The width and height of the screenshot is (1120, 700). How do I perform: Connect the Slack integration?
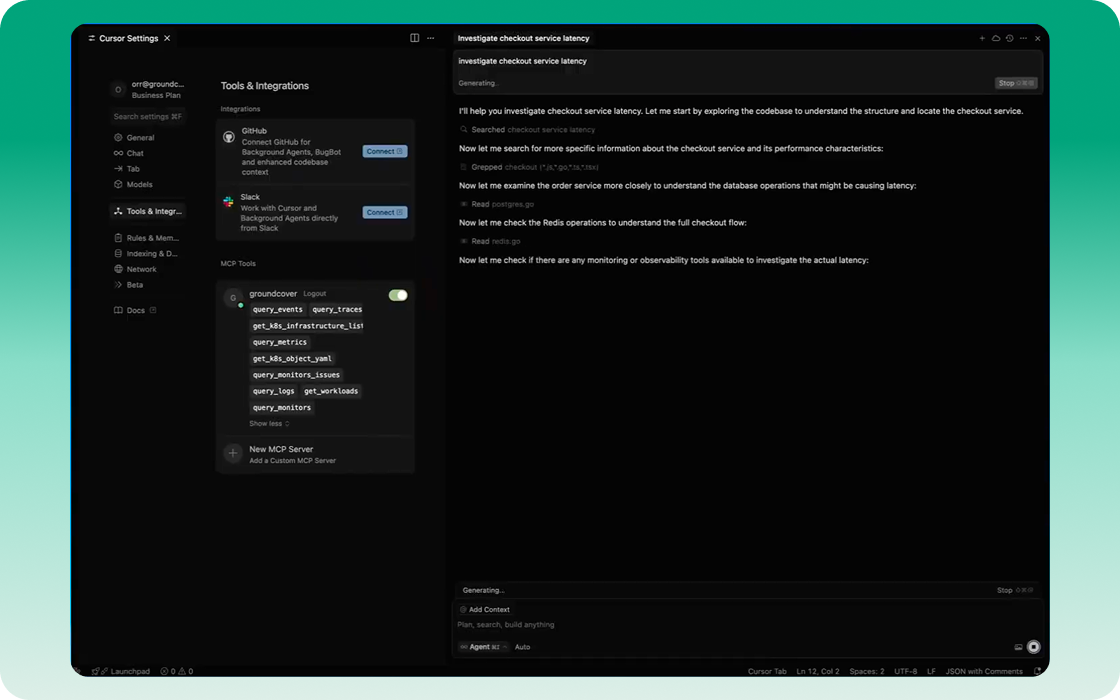(x=385, y=212)
